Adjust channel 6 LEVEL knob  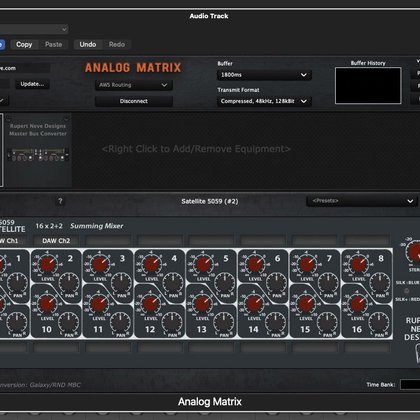coord(256,264)
